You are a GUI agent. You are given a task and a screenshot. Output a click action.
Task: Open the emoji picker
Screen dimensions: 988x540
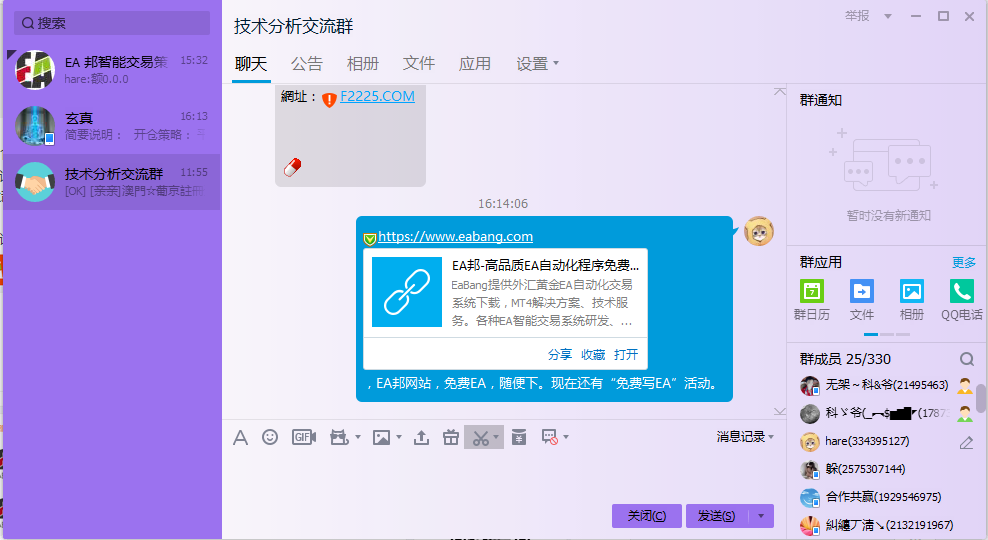(x=270, y=437)
